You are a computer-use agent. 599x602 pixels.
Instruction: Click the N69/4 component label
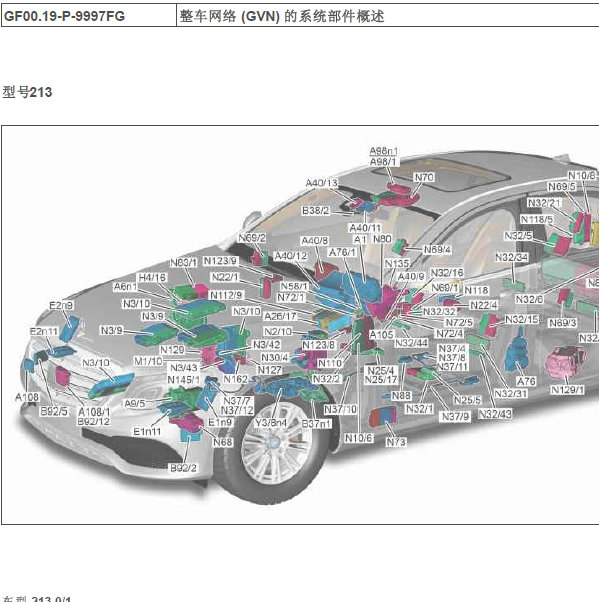tap(437, 250)
